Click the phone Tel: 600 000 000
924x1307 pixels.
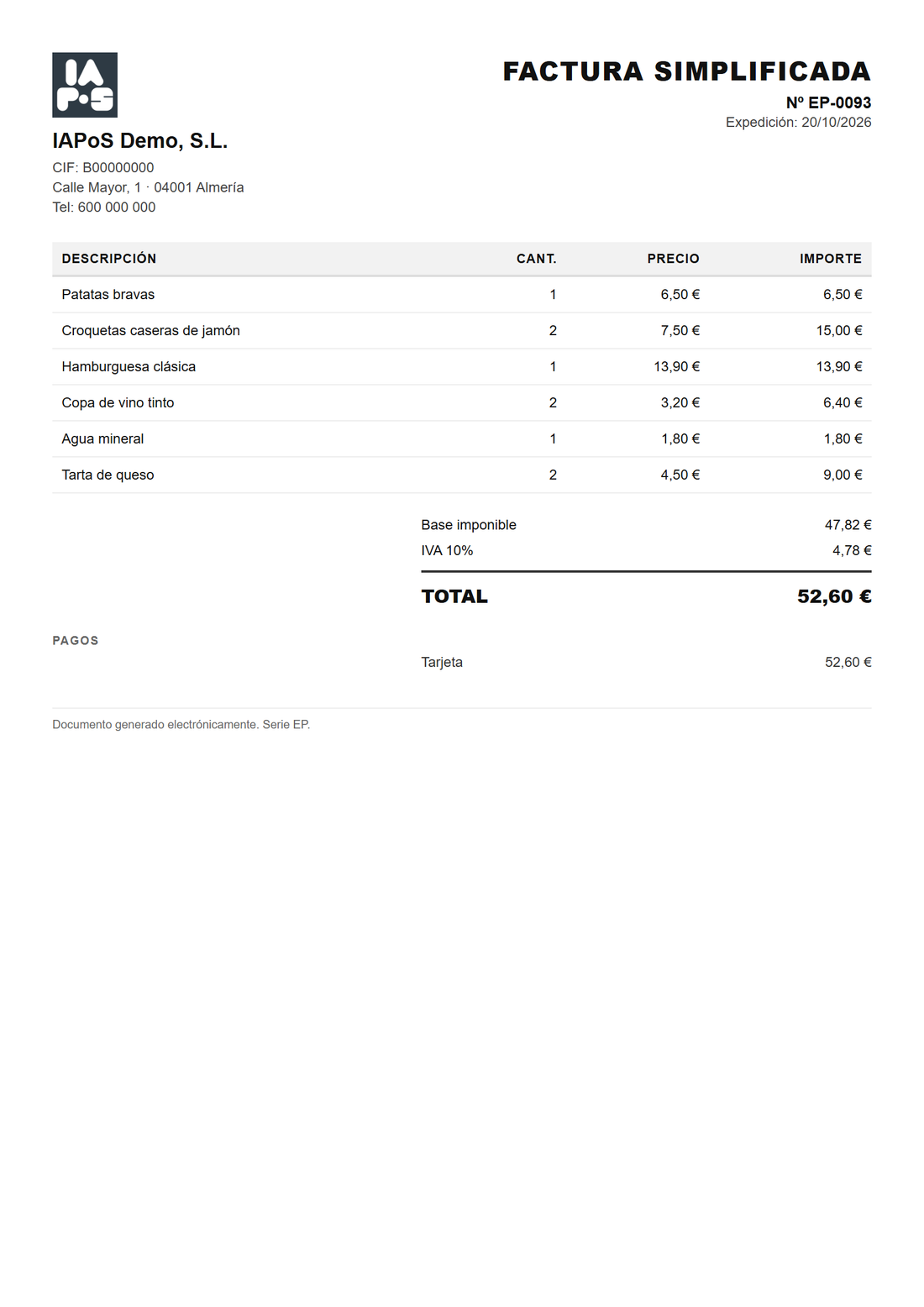[x=104, y=207]
